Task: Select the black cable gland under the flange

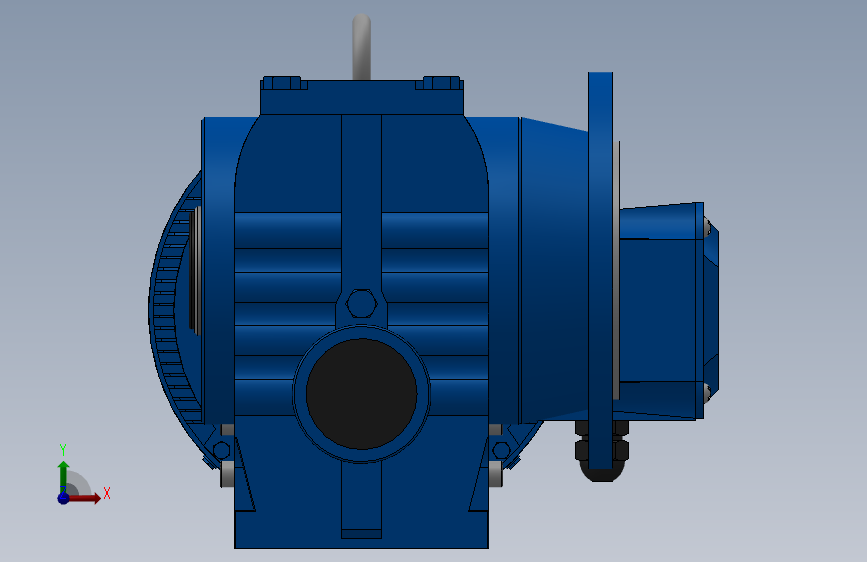Action: coord(602,451)
